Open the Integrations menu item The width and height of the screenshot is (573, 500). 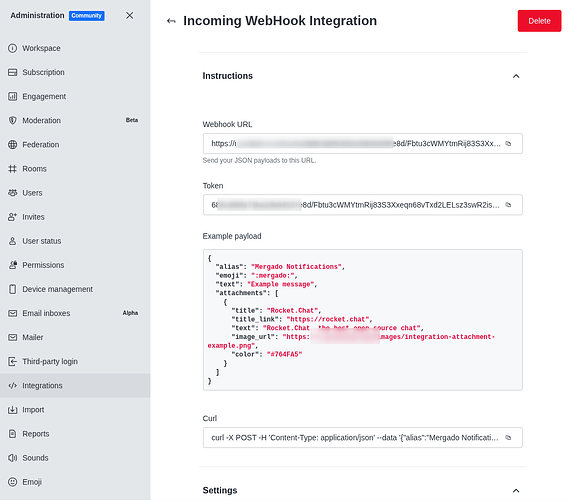75,386
